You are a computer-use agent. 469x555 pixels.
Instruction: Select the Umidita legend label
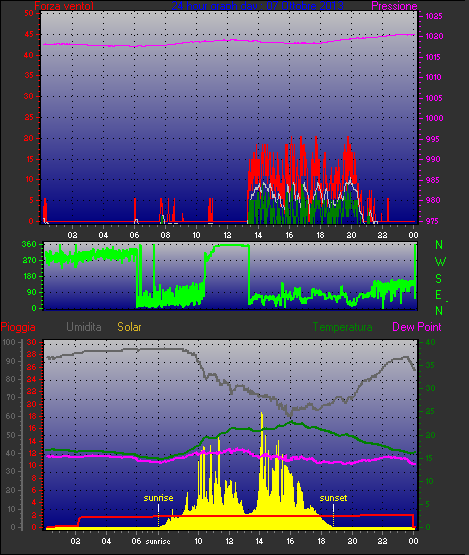pyautogui.click(x=84, y=327)
